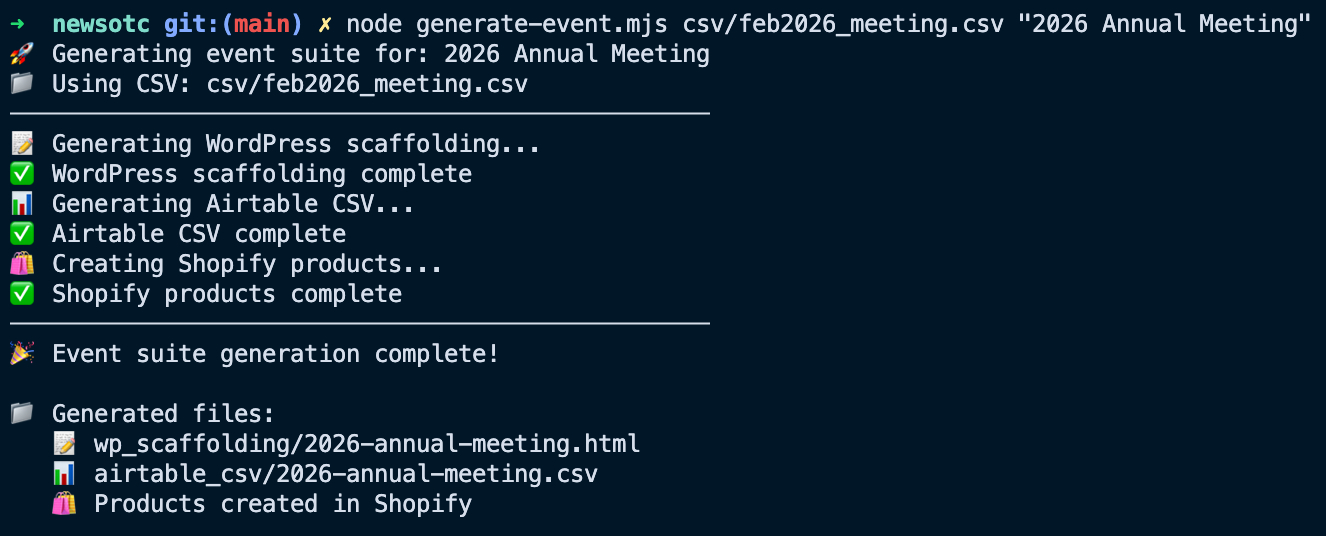This screenshot has width=1326, height=536.
Task: Click the rocket emoji before "Generating event suite"
Action: [x=21, y=54]
